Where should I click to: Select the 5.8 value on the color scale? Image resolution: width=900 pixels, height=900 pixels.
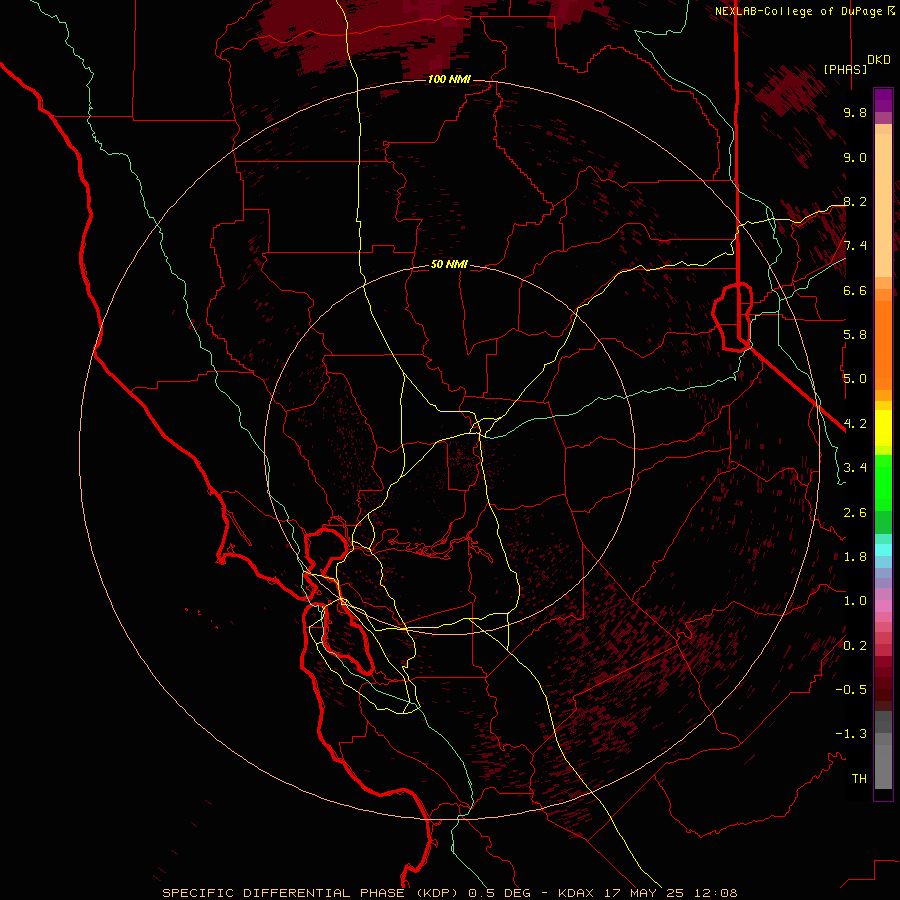[855, 335]
